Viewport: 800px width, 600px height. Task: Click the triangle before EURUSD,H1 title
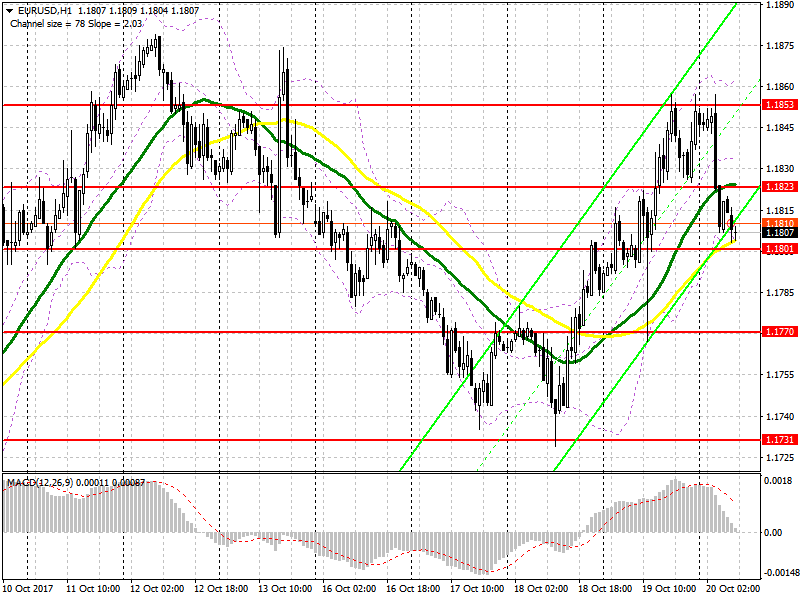(10, 11)
